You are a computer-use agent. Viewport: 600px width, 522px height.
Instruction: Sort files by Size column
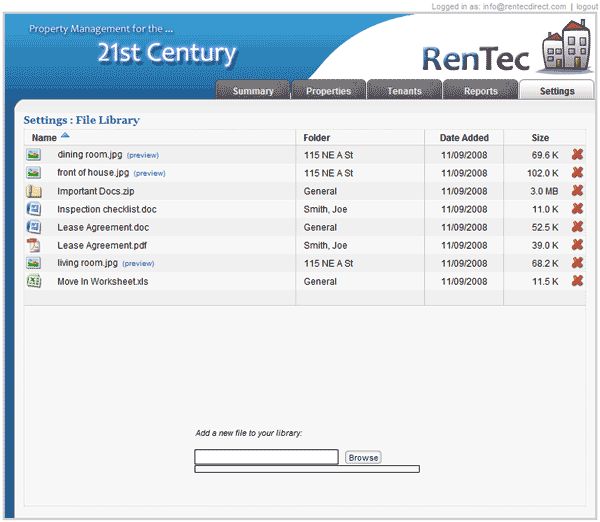(x=540, y=137)
